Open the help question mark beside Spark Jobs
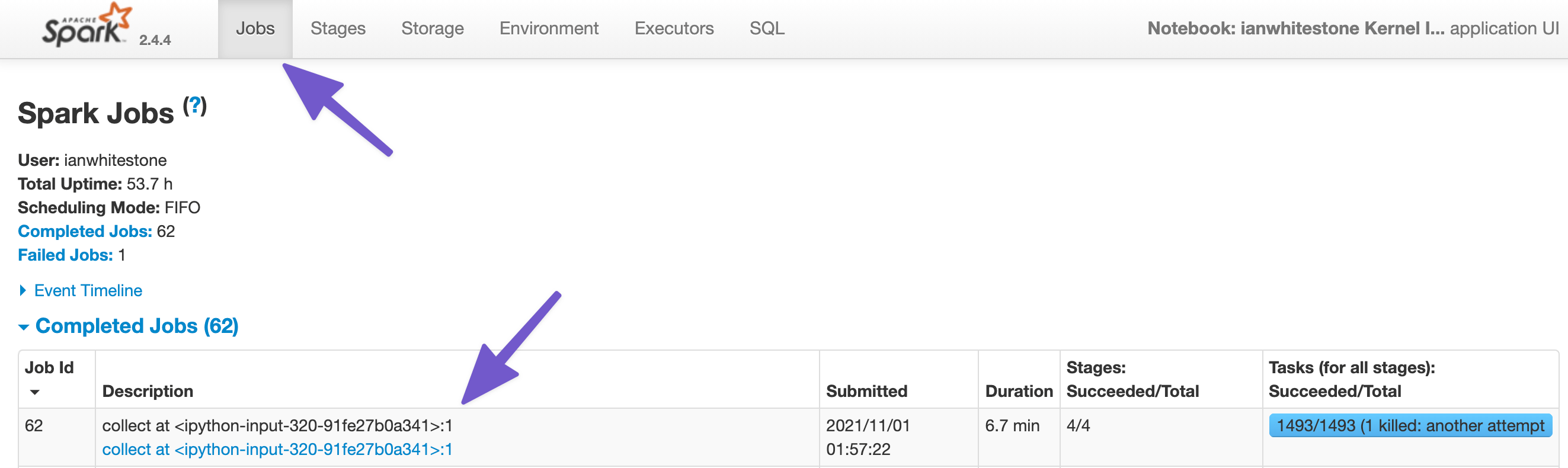Viewport: 1568px width, 468px height. tap(195, 106)
